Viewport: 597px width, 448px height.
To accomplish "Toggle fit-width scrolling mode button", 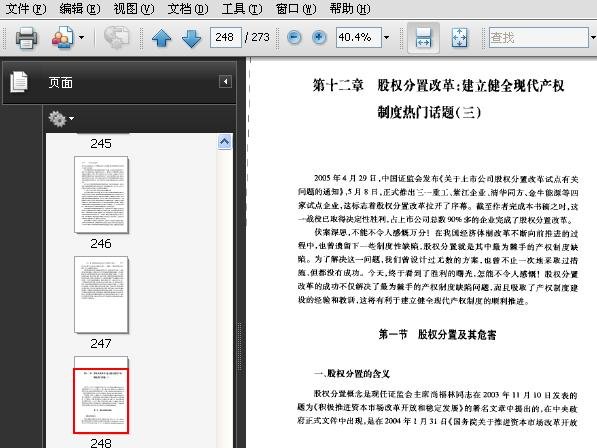I will click(x=423, y=38).
